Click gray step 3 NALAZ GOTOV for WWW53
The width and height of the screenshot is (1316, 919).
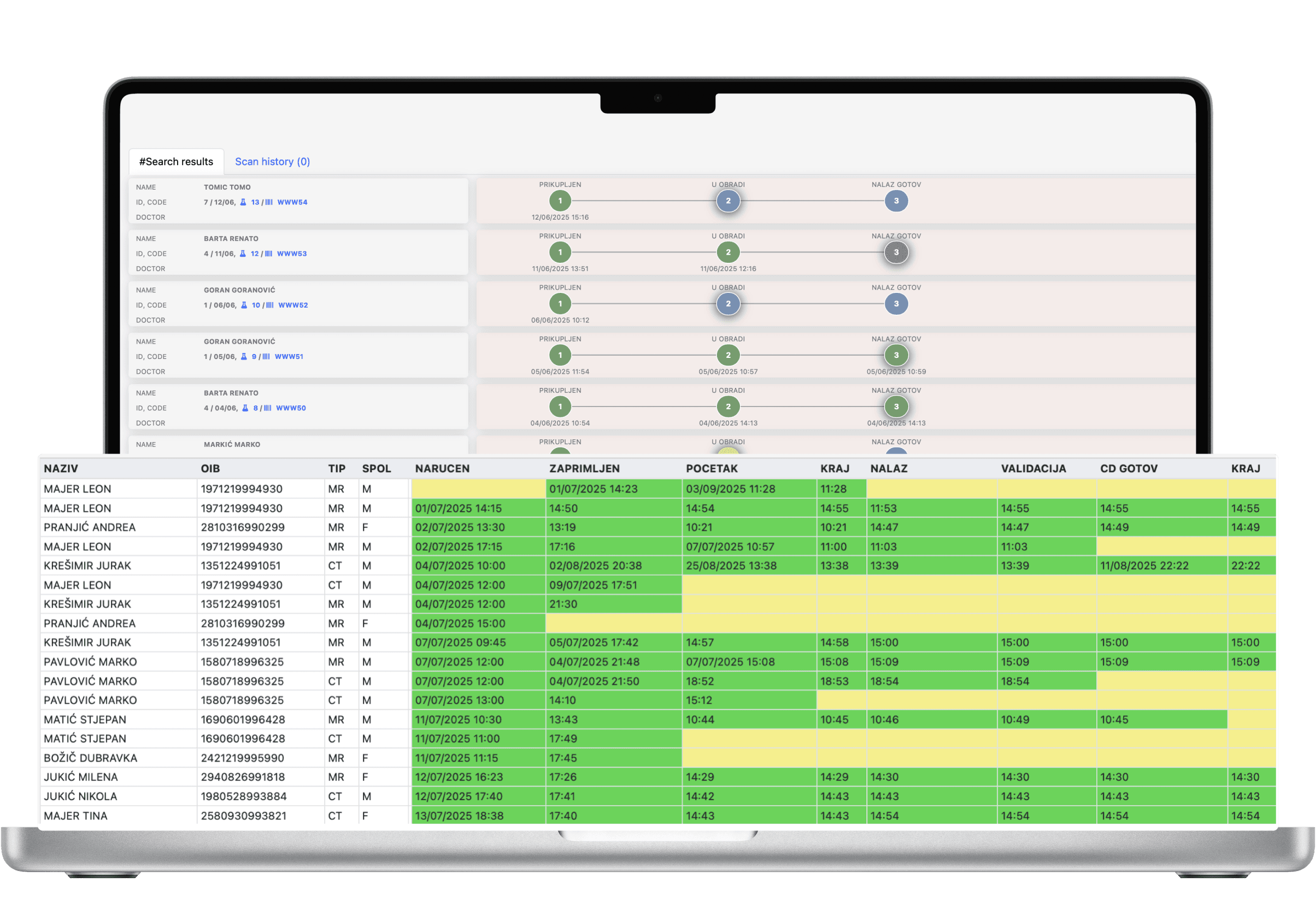tap(896, 252)
